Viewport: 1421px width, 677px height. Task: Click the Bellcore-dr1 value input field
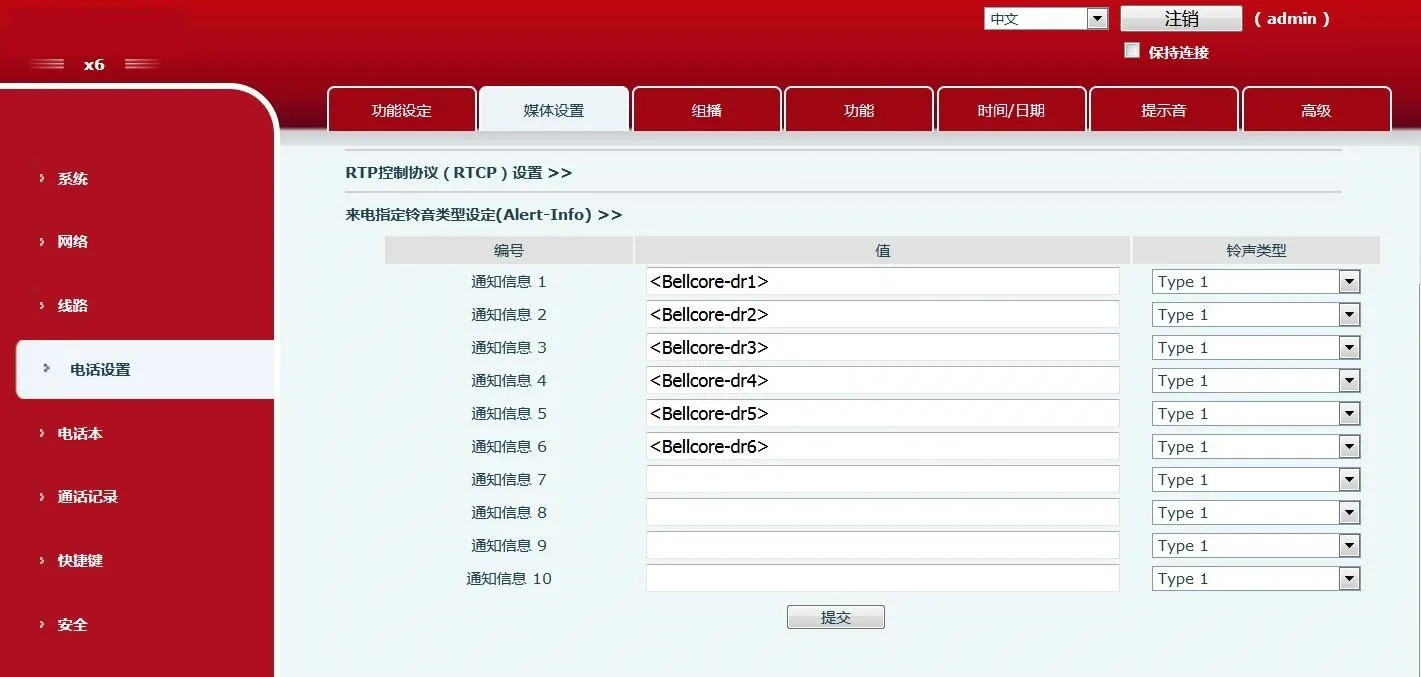(x=882, y=281)
